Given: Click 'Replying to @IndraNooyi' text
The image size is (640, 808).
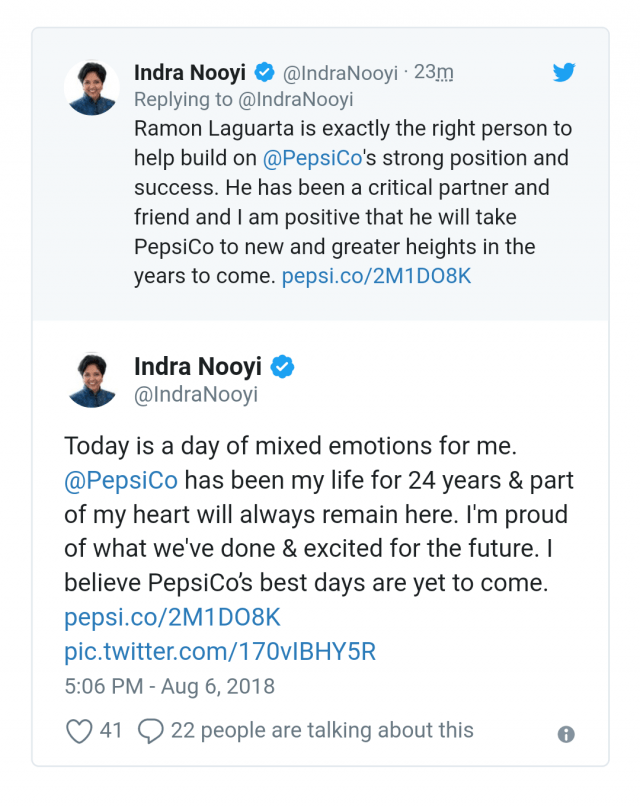Looking at the screenshot, I should click(243, 99).
